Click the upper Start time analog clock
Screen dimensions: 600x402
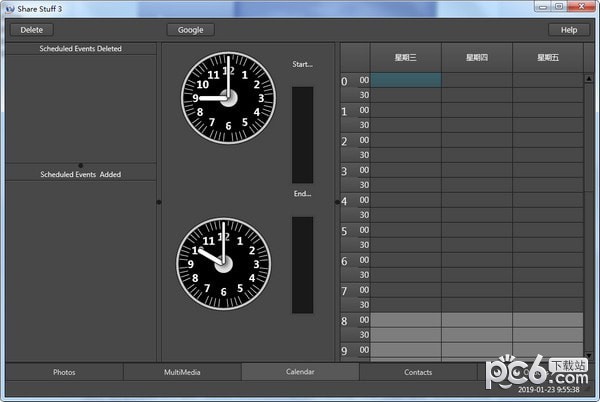(x=224, y=98)
